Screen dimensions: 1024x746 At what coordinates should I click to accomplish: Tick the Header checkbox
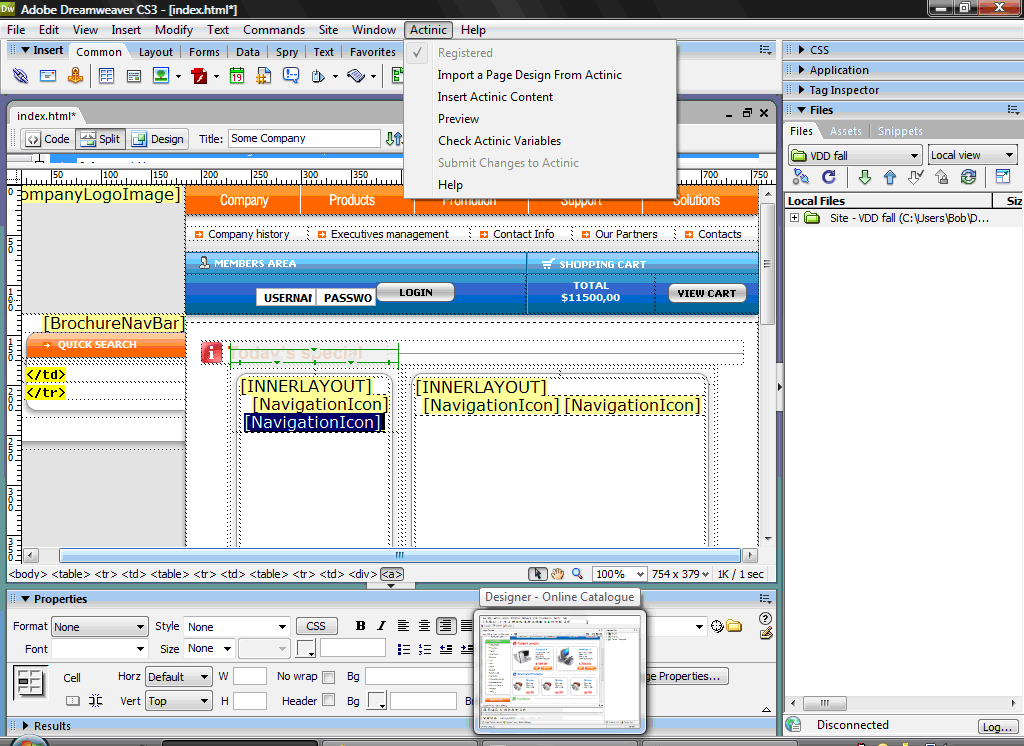[x=329, y=701]
